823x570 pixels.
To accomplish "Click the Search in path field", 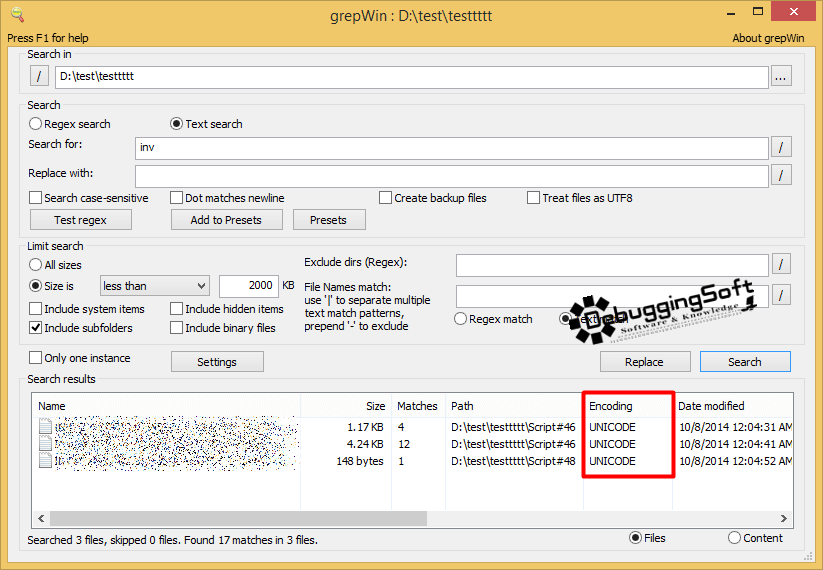I will [x=412, y=77].
